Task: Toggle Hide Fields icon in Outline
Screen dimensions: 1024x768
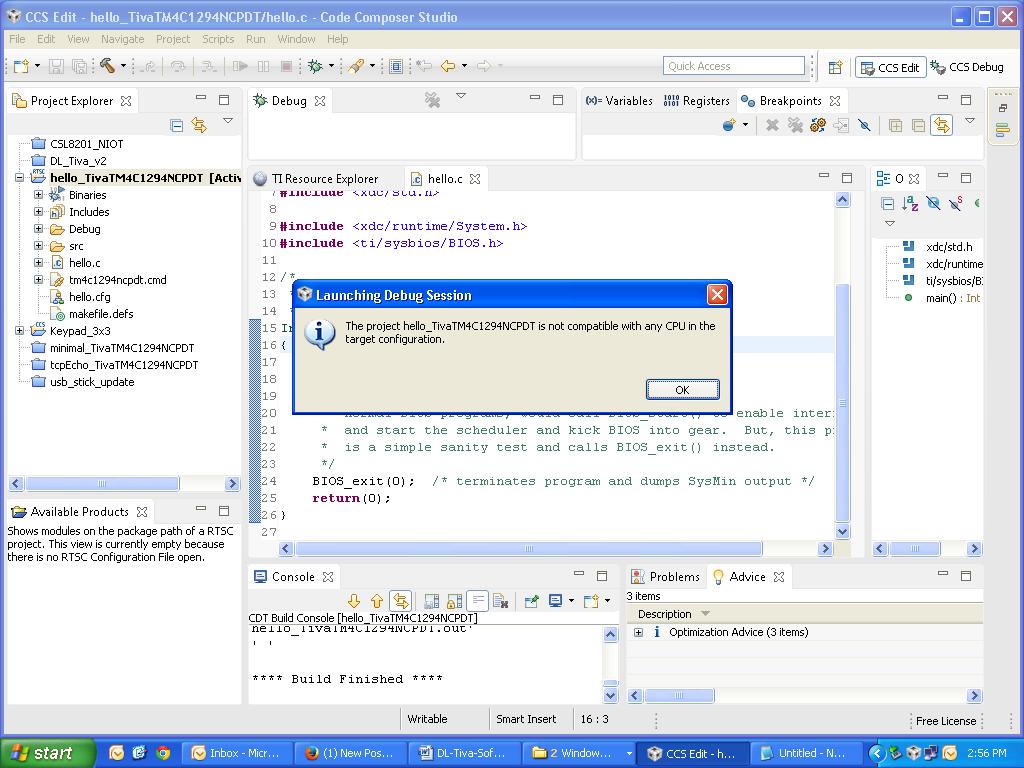Action: tap(933, 203)
